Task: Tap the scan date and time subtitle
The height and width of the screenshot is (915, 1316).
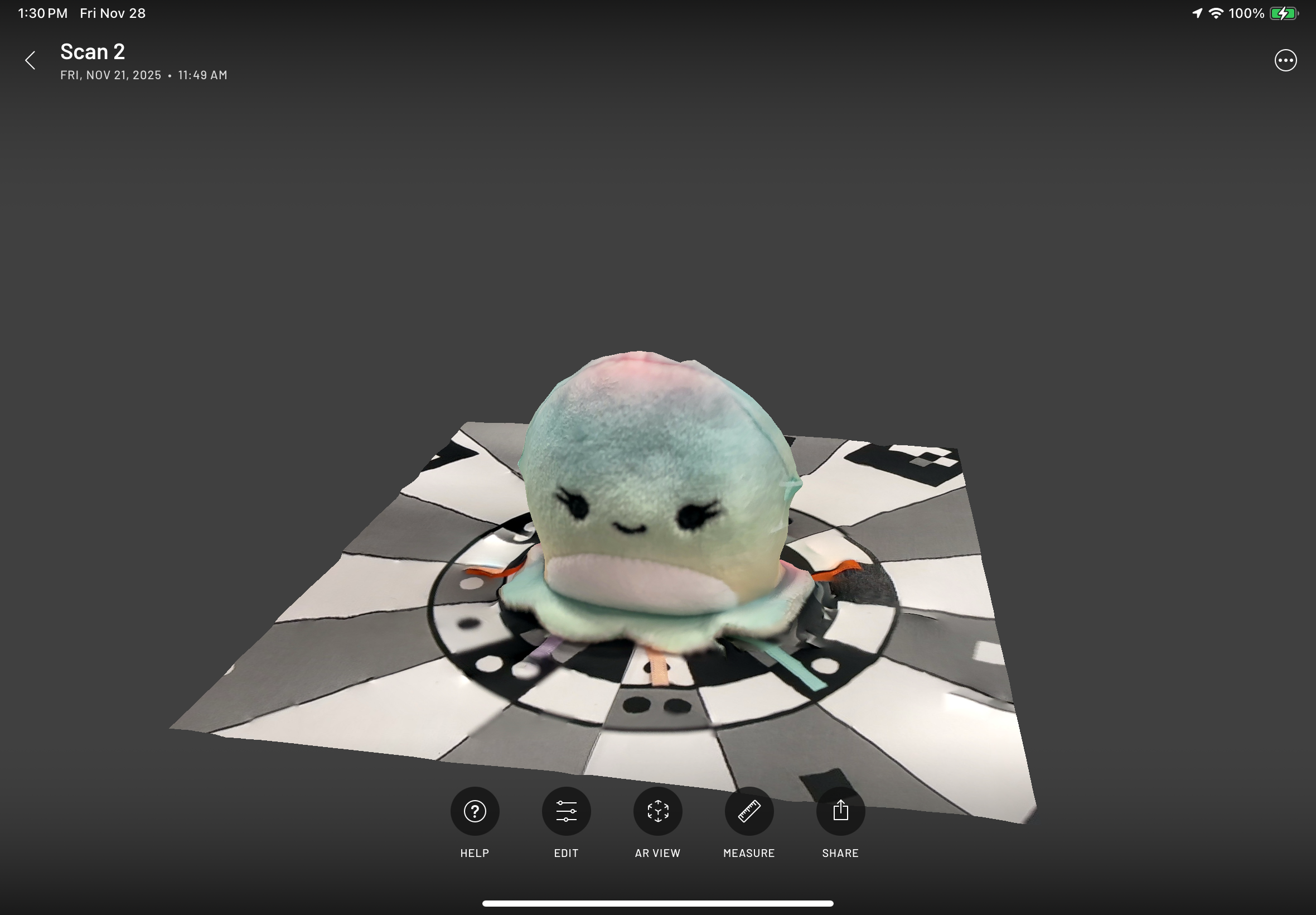Action: click(x=144, y=75)
